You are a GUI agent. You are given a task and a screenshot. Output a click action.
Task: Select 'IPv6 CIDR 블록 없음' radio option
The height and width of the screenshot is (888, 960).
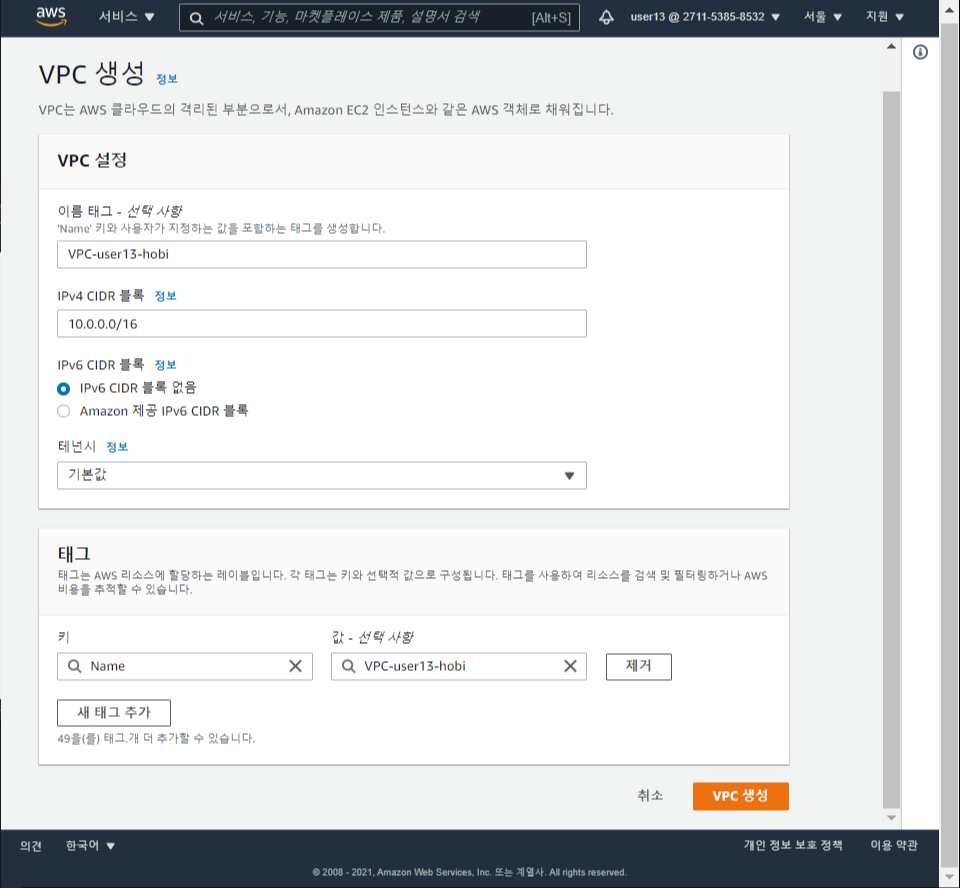(64, 388)
